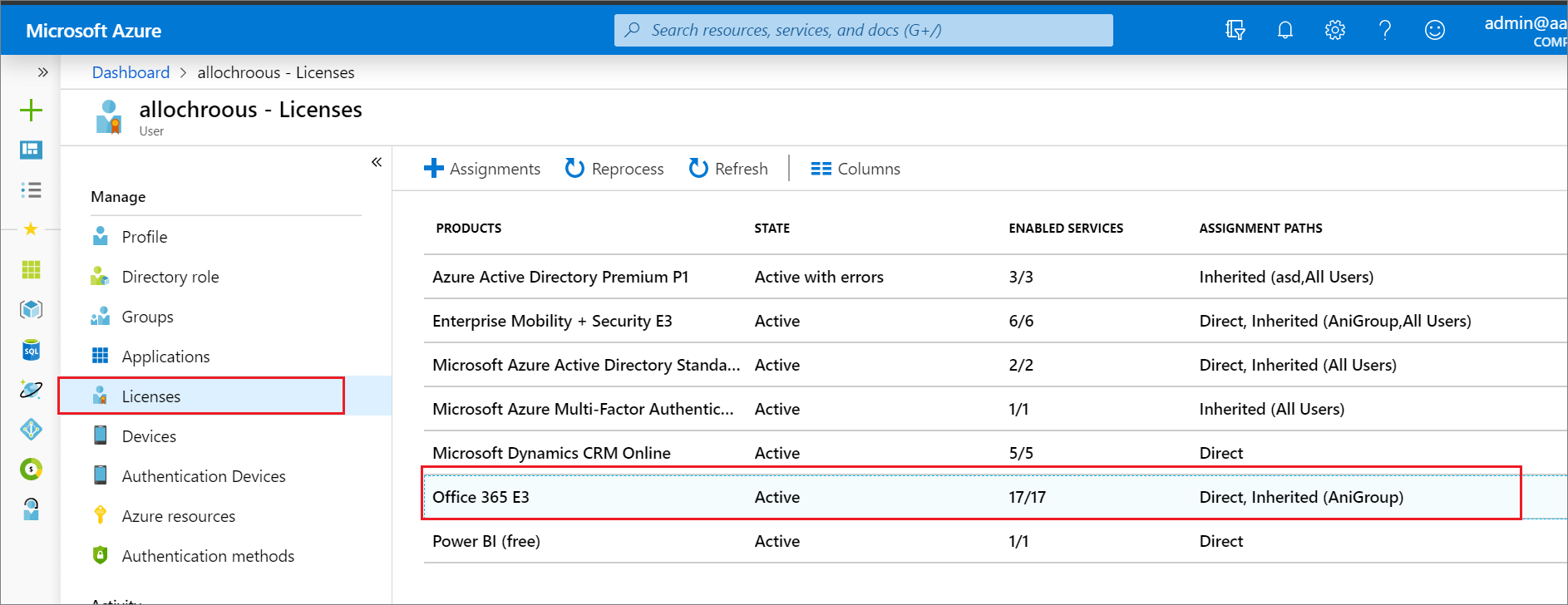
Task: Click the Cloud Shell directory filter icon
Action: click(1235, 31)
